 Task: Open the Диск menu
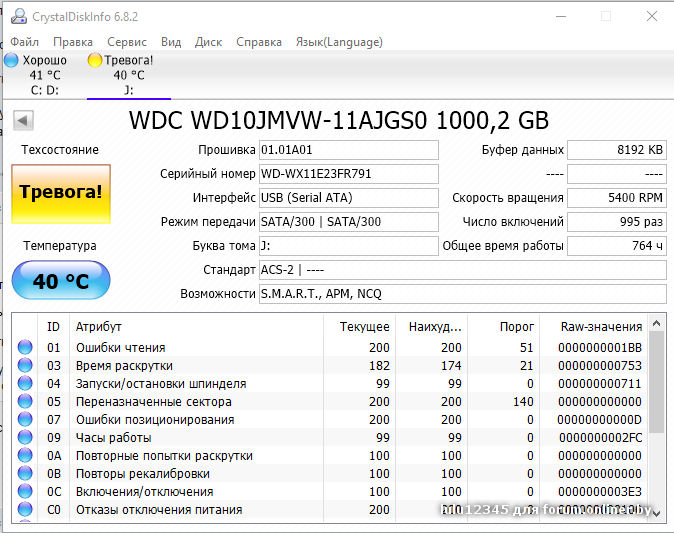pos(208,42)
